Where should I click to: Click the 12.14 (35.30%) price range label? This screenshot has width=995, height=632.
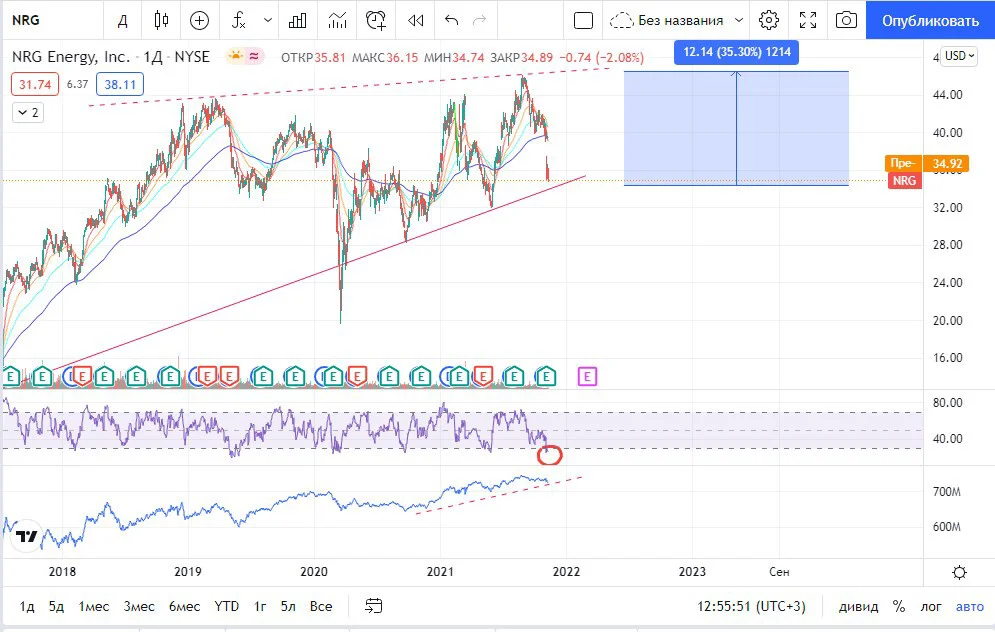(x=737, y=52)
